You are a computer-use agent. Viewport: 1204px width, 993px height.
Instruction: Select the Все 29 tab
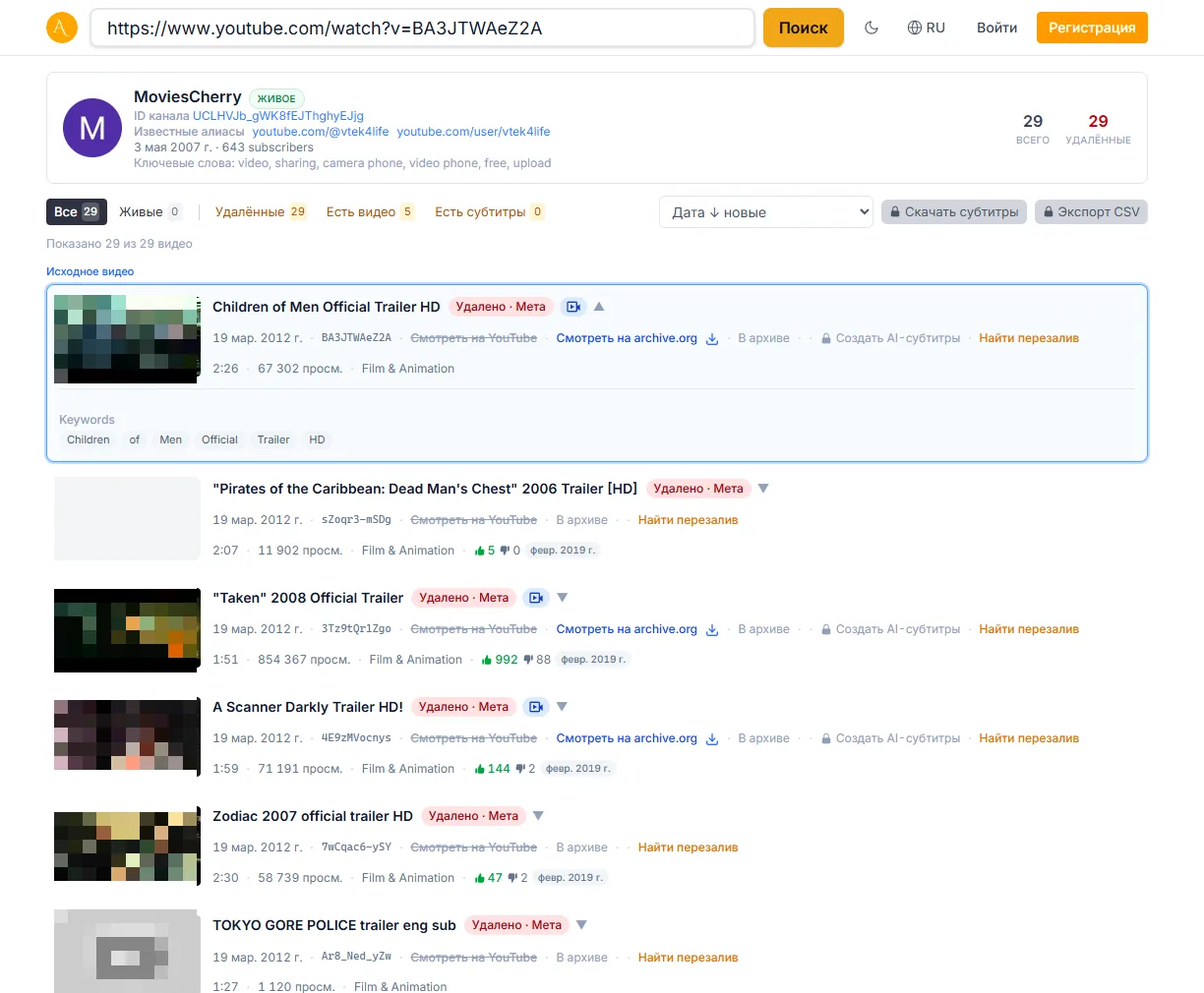[77, 211]
